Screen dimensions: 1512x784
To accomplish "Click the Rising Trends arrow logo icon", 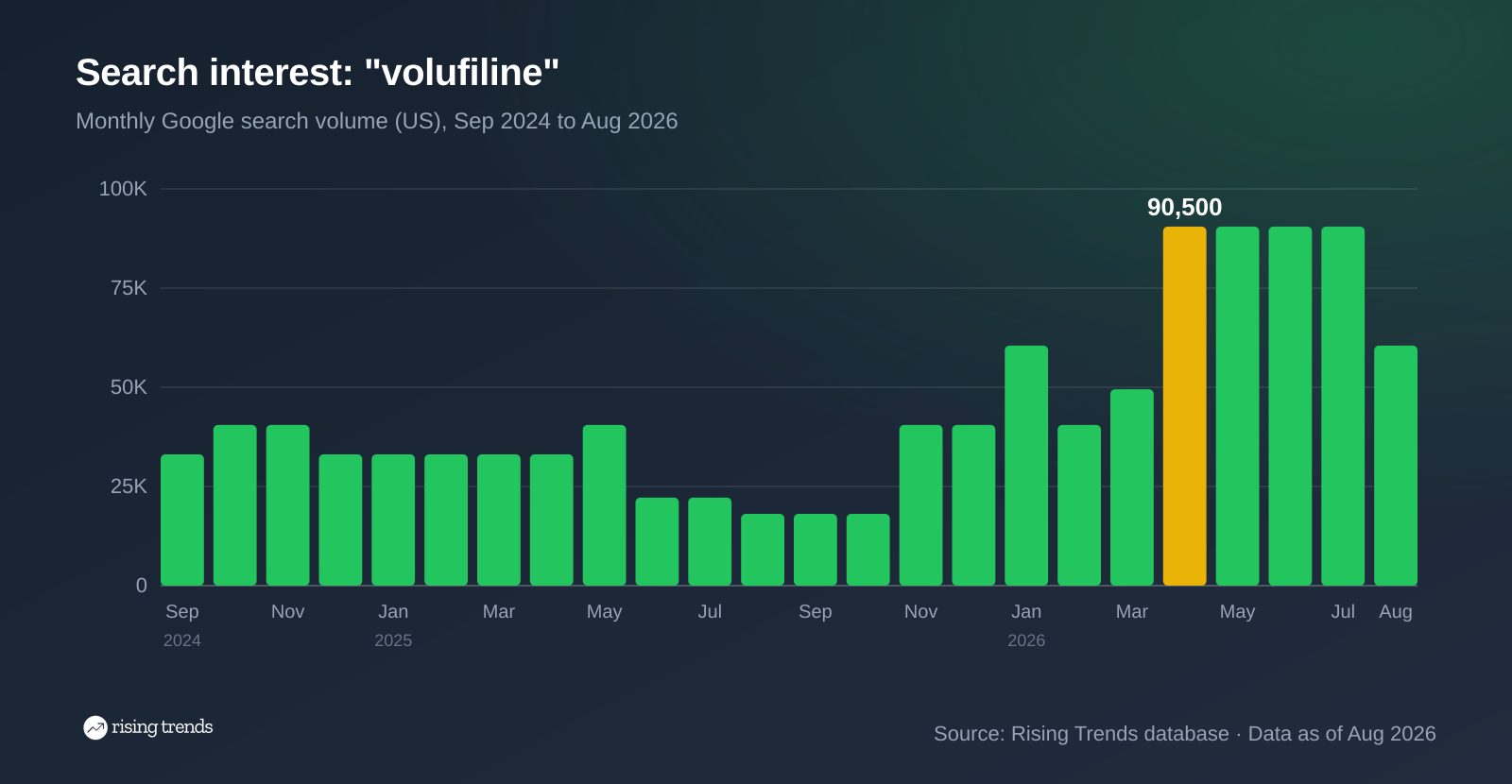I will 94,727.
